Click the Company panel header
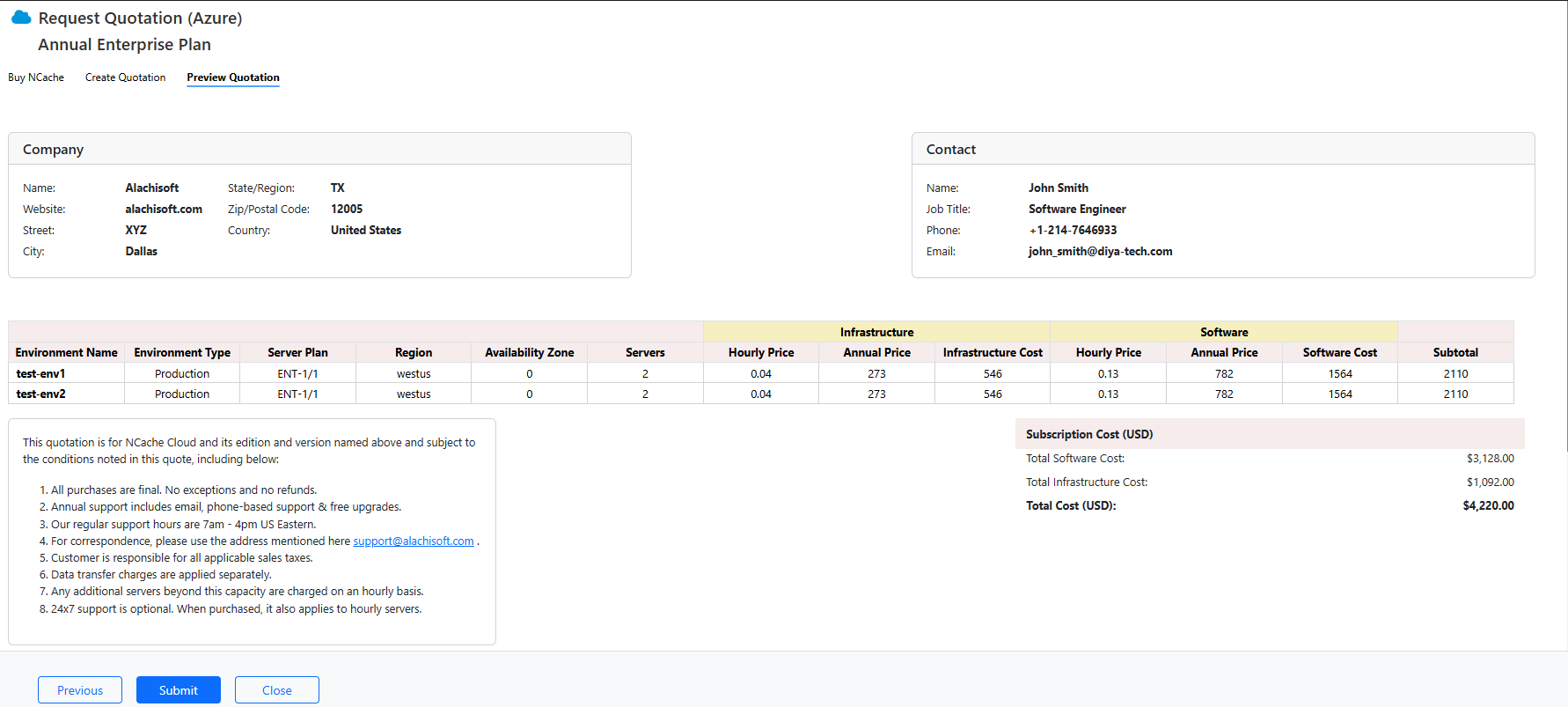The width and height of the screenshot is (1568, 707). (319, 149)
